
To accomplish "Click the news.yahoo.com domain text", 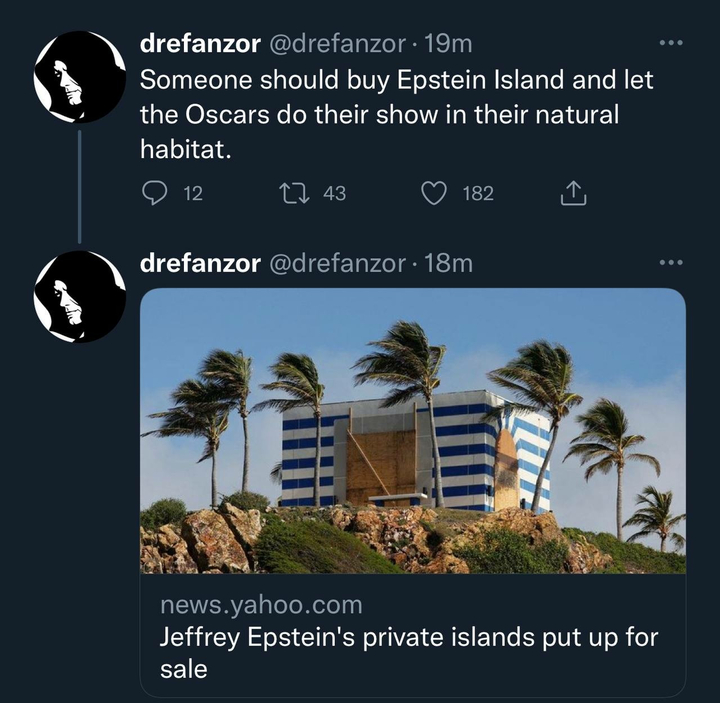I will pyautogui.click(x=261, y=605).
